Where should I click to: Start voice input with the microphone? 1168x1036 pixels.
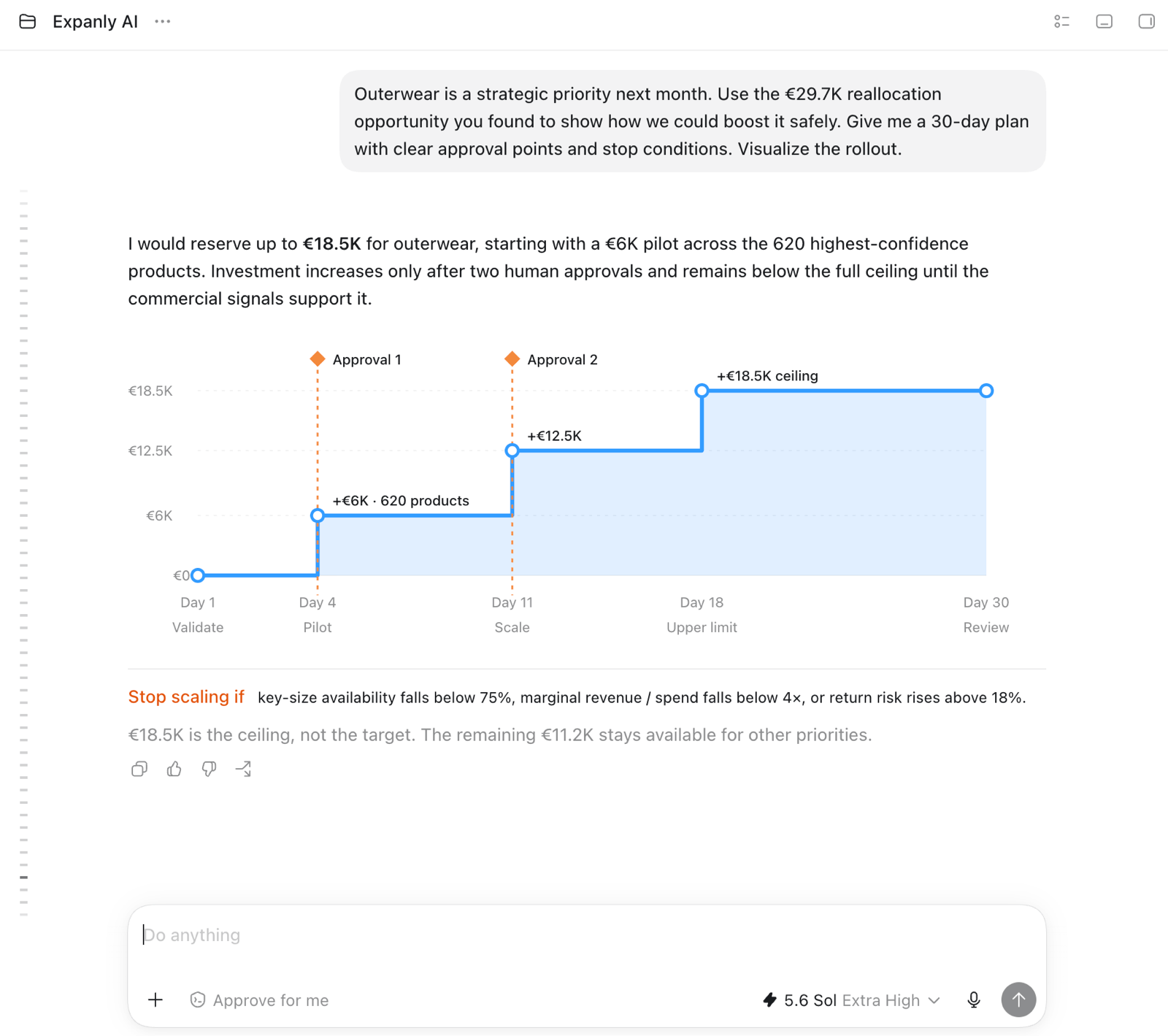point(974,1000)
